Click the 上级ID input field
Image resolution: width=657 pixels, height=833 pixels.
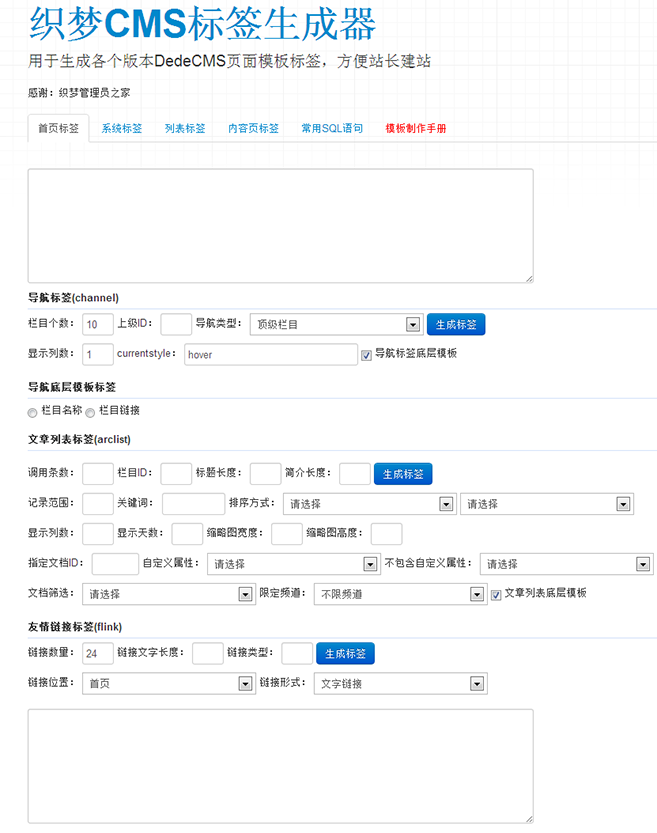(x=176, y=324)
